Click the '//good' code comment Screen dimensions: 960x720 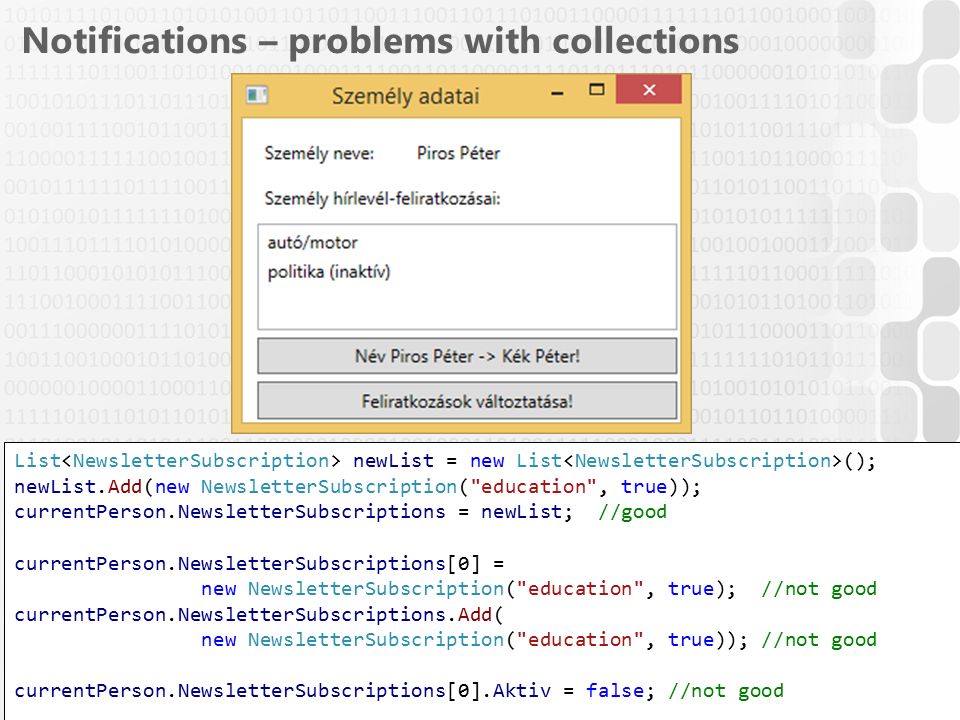(632, 512)
